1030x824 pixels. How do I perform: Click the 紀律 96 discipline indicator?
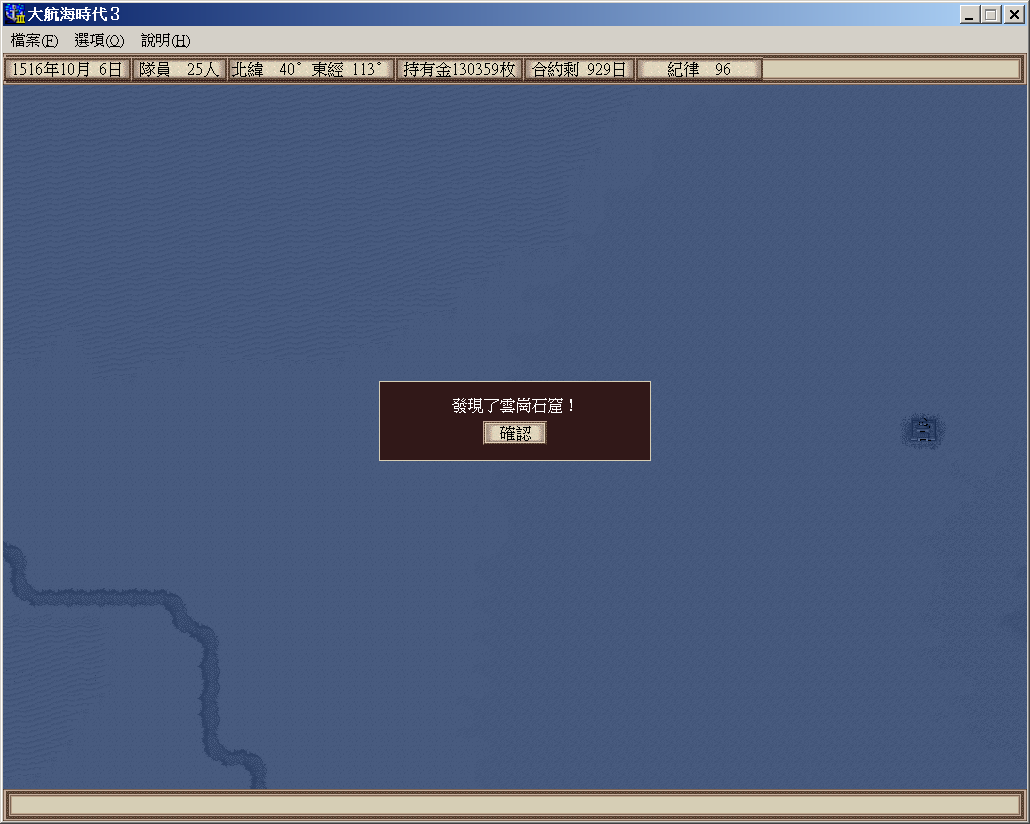(699, 70)
